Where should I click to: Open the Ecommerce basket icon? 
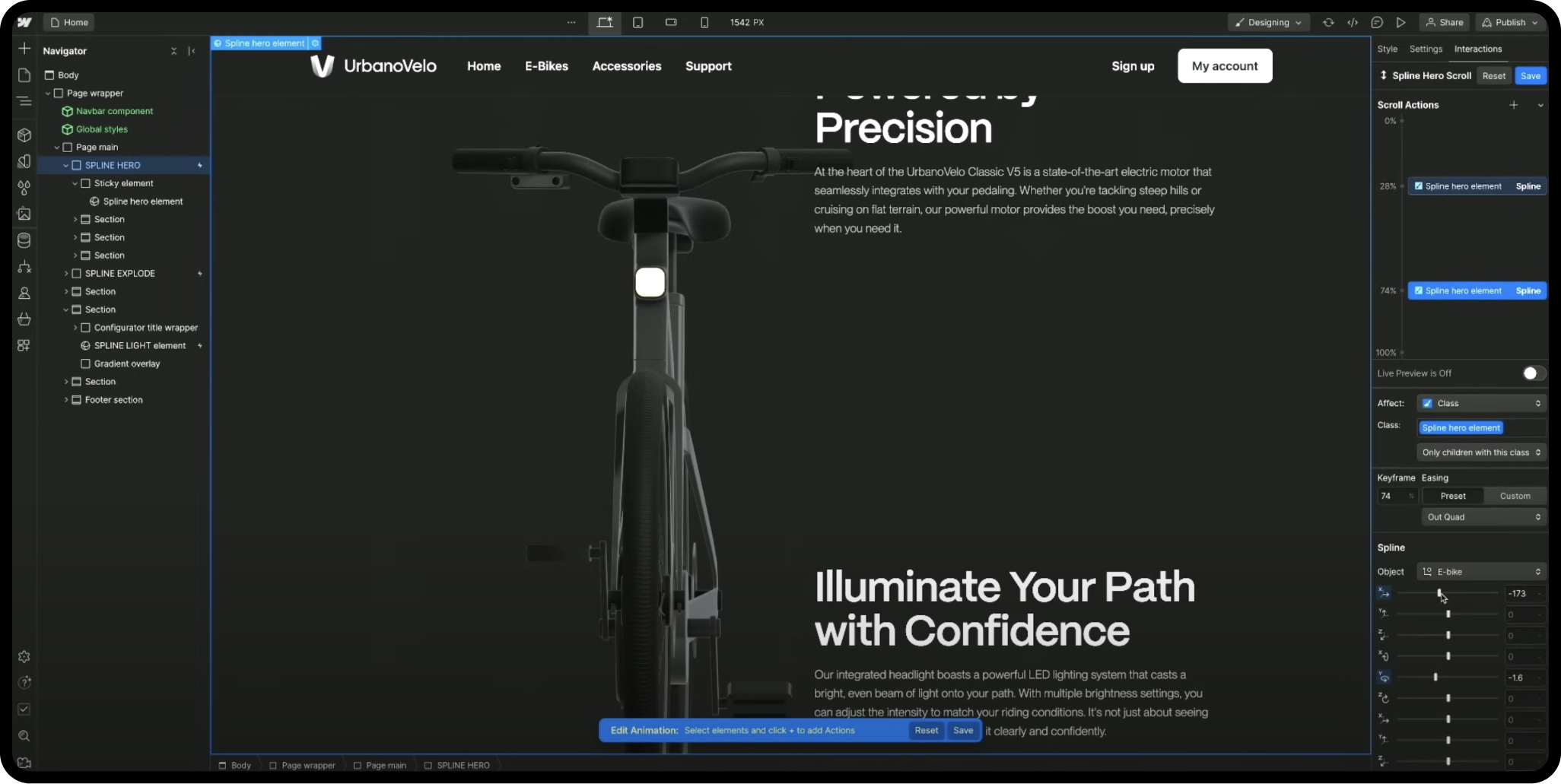pos(24,319)
